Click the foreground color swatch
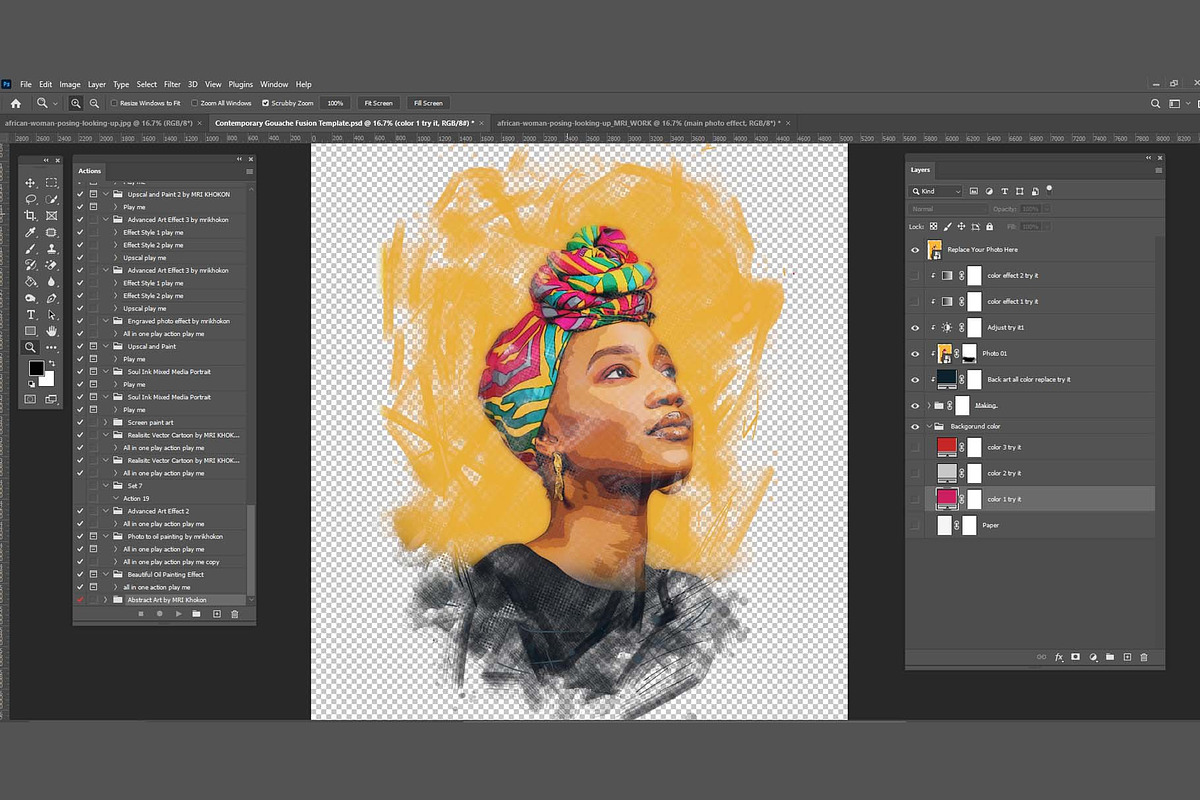The image size is (1200, 800). [35, 369]
